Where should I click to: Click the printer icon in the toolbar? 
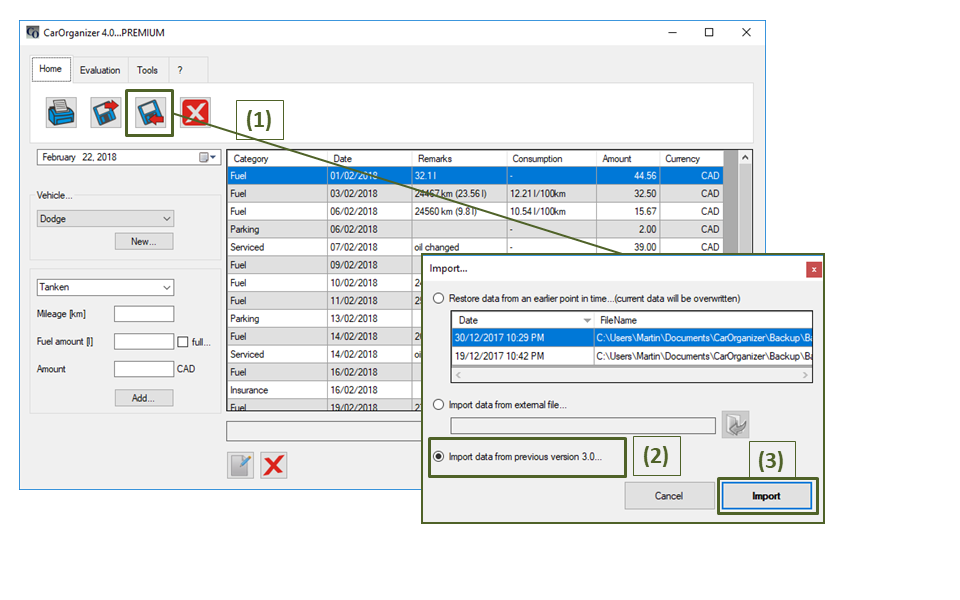coord(61,112)
